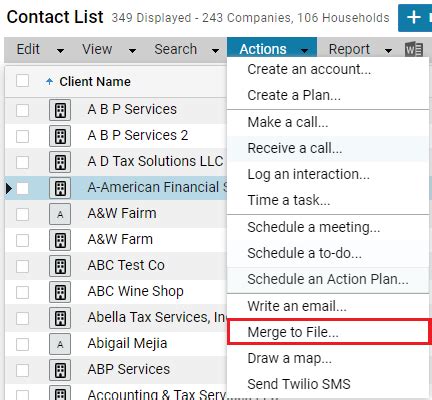Screen dimensions: 432x400
Task: Expand the Report dropdown arrow
Action: 388,51
